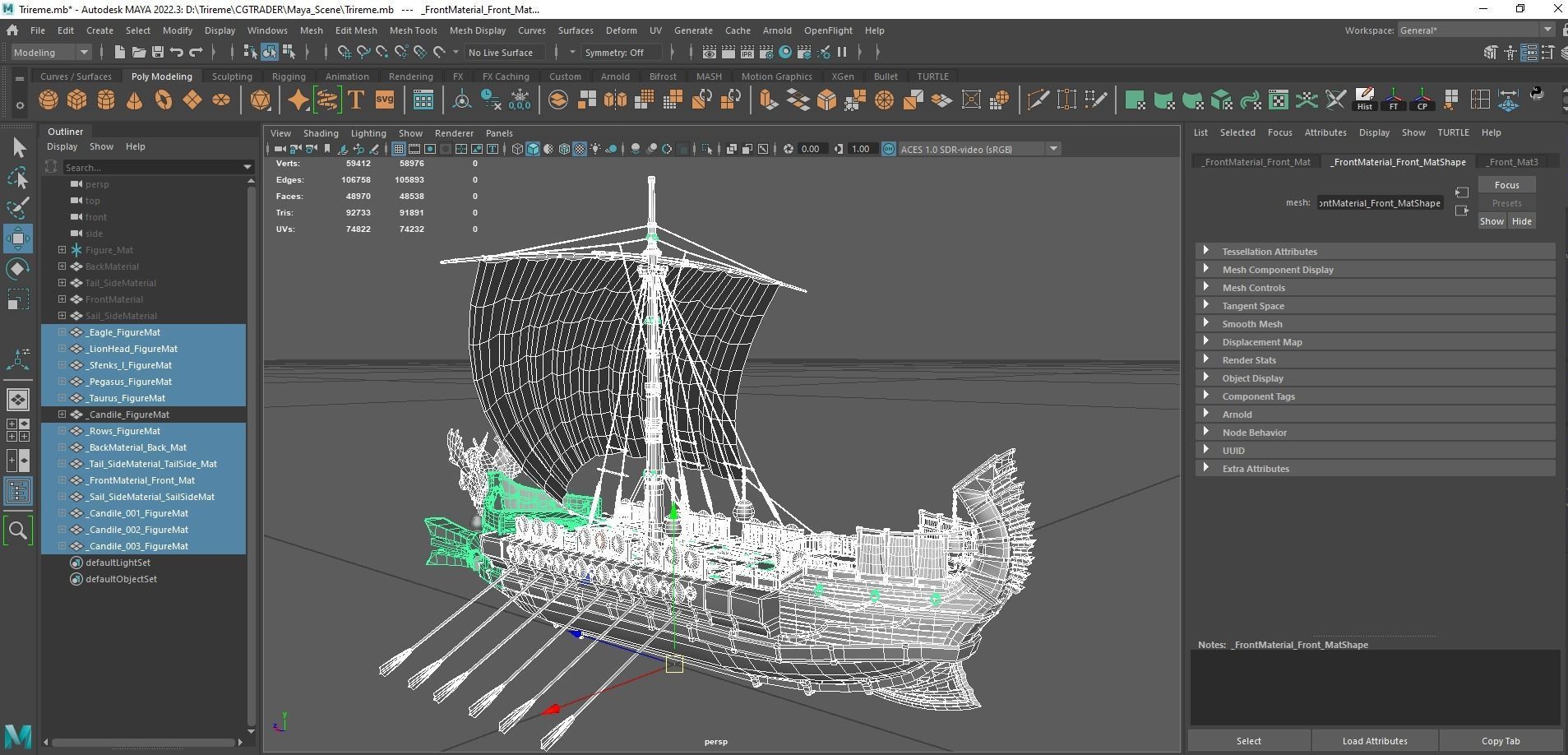Image resolution: width=1568 pixels, height=755 pixels.
Task: Click the Focus button
Action: (1506, 185)
